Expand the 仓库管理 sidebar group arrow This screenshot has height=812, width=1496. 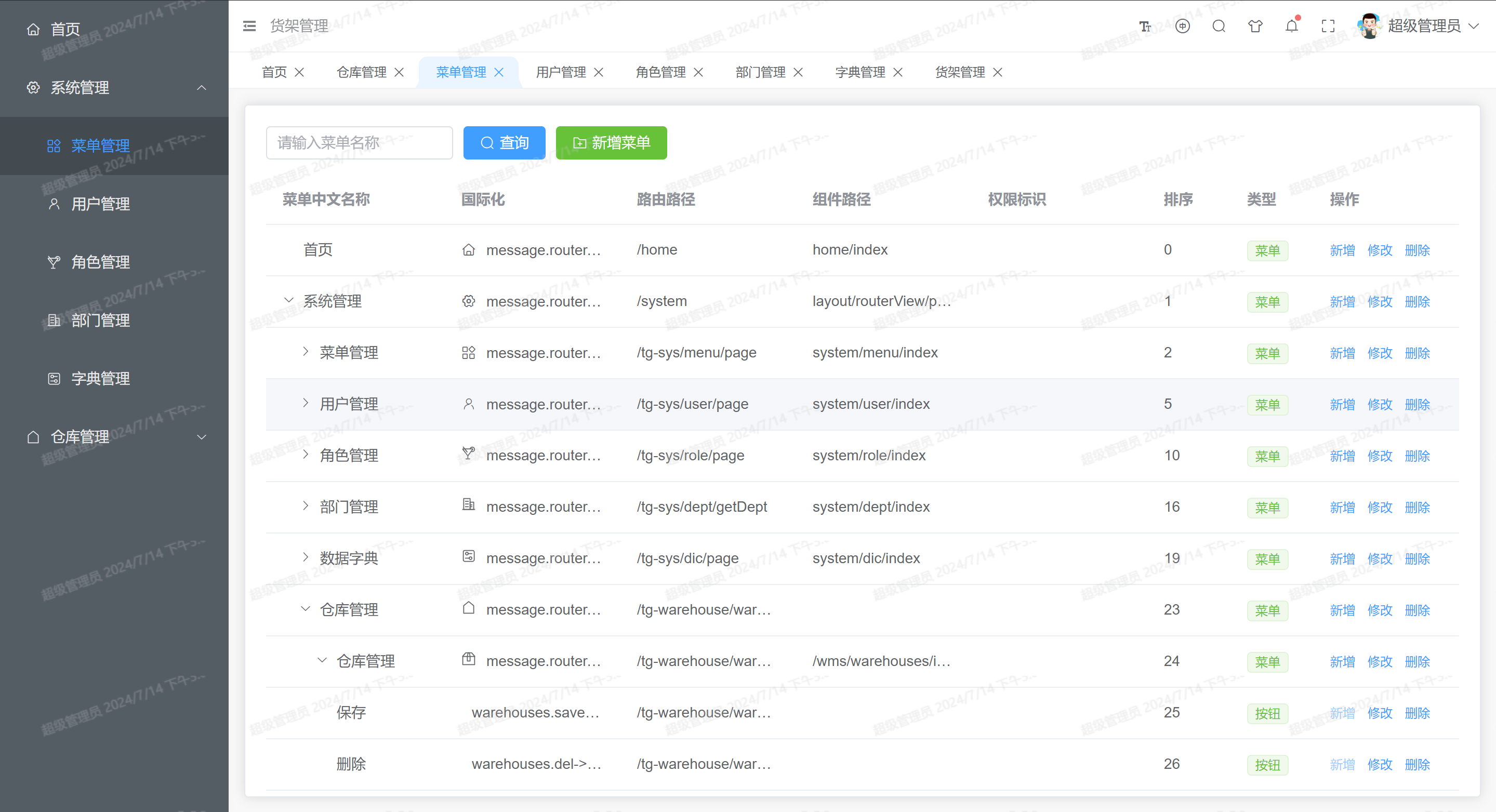coord(202,437)
